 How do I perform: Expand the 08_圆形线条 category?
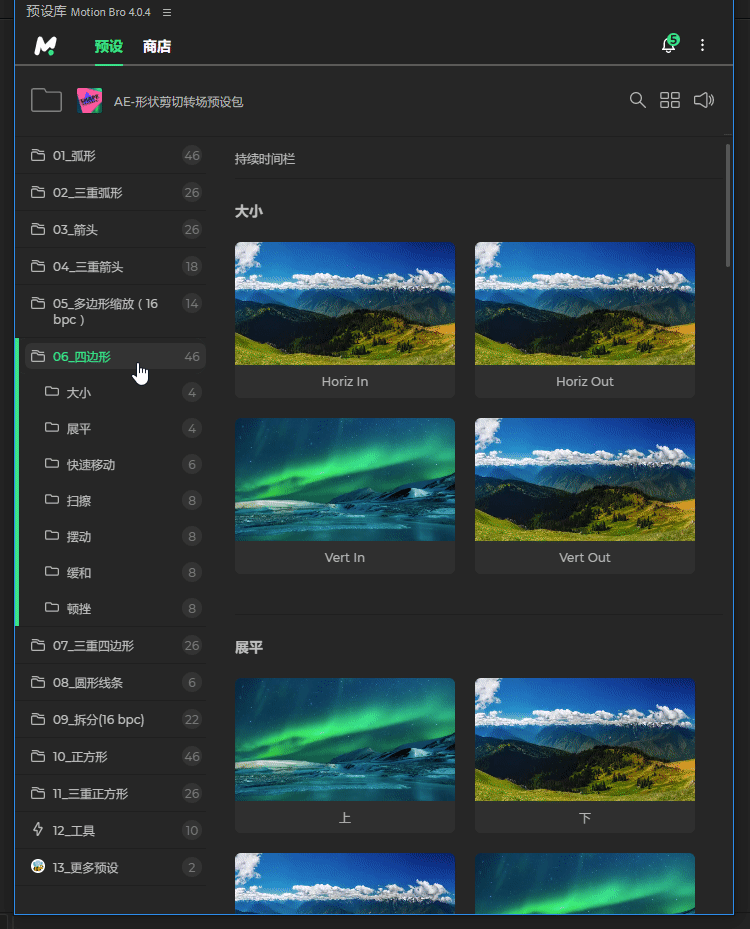point(111,683)
